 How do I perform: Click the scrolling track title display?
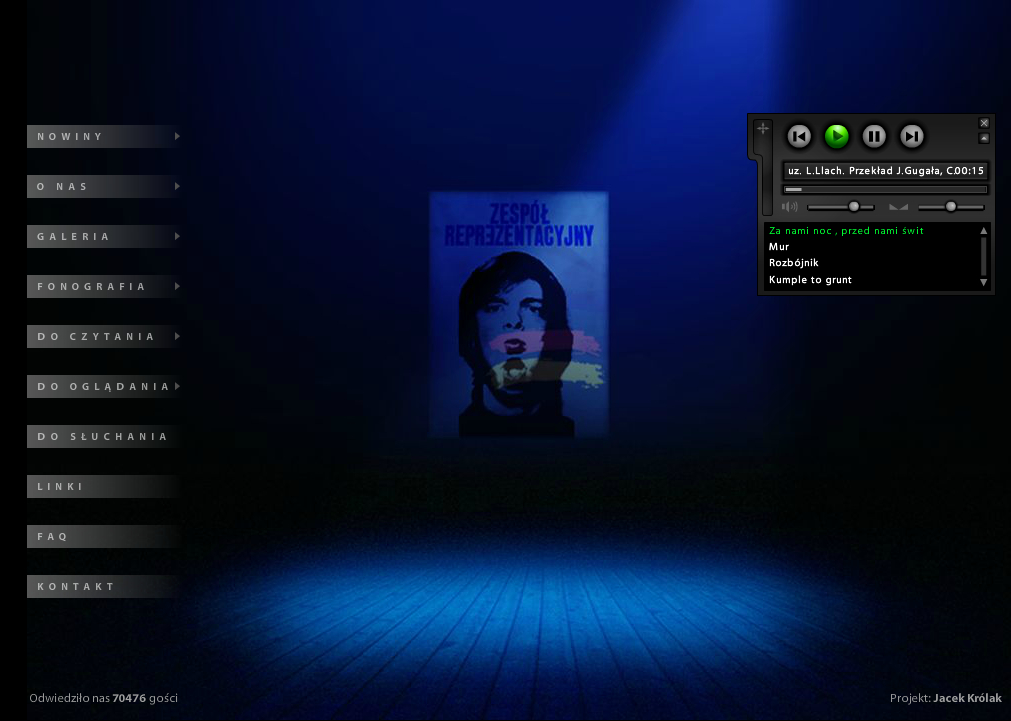point(885,171)
